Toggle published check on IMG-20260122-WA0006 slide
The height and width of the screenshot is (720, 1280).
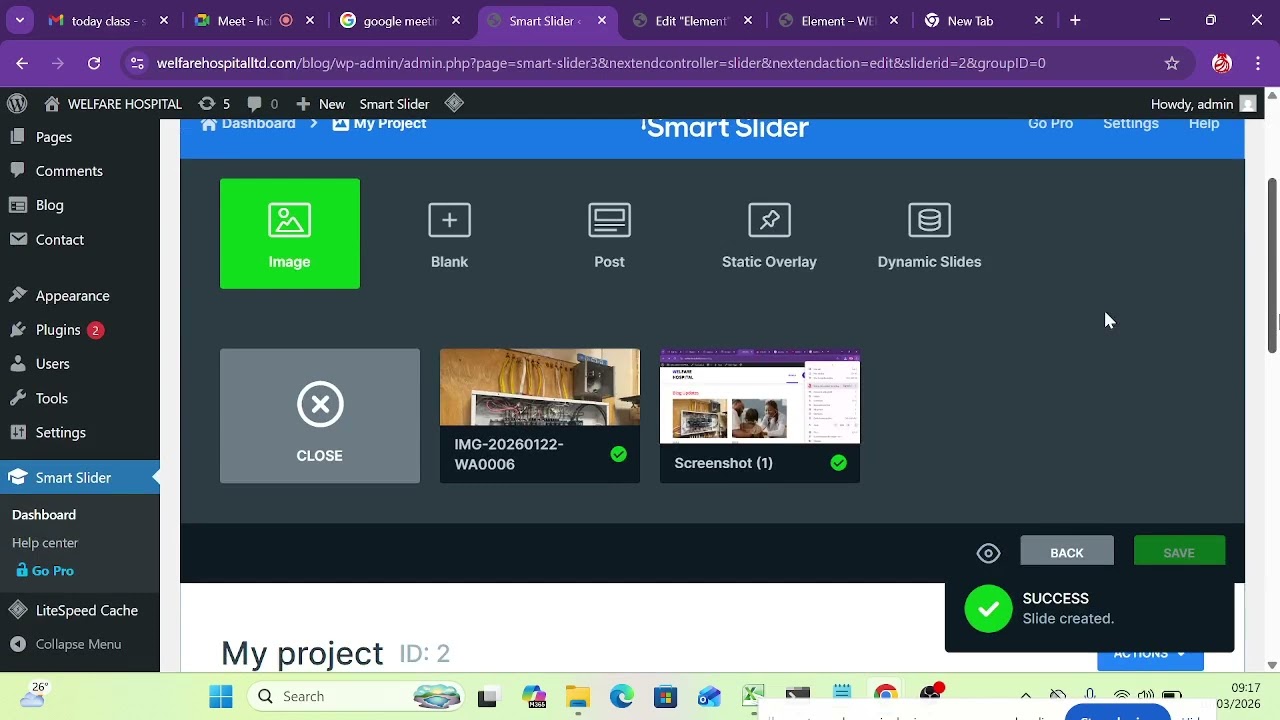pos(619,454)
